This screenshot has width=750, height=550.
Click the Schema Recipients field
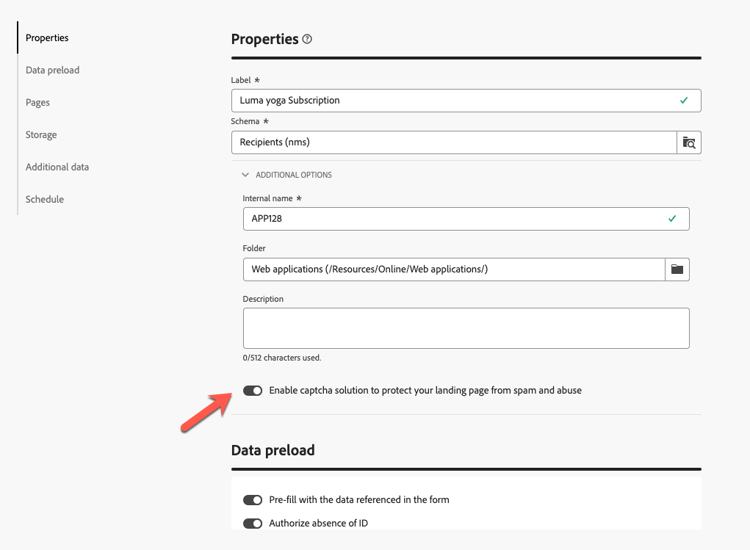(450, 143)
